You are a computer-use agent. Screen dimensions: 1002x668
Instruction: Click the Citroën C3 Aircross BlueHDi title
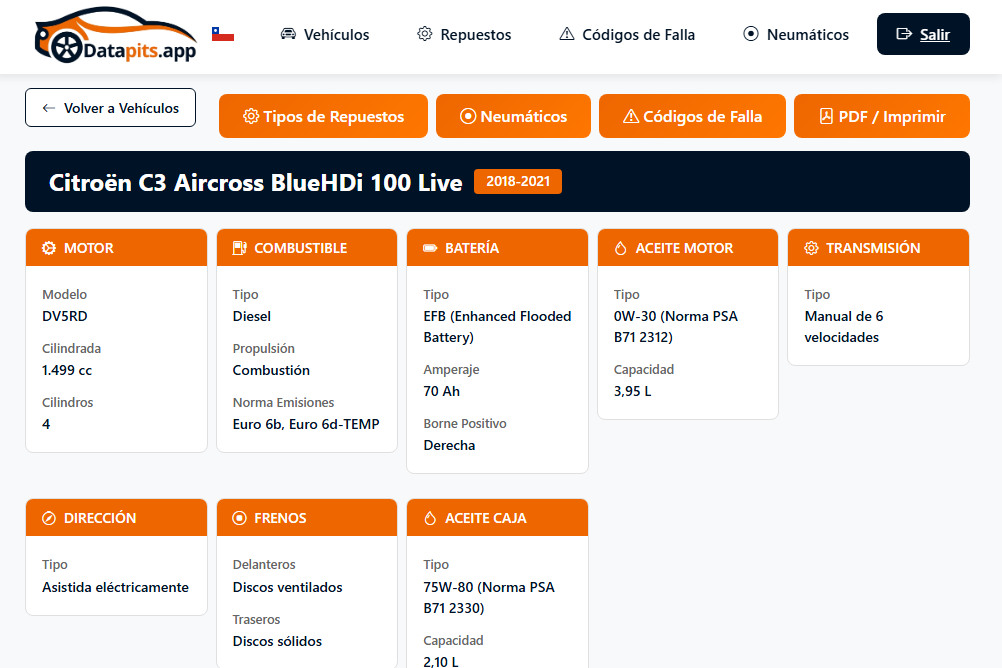pos(256,183)
